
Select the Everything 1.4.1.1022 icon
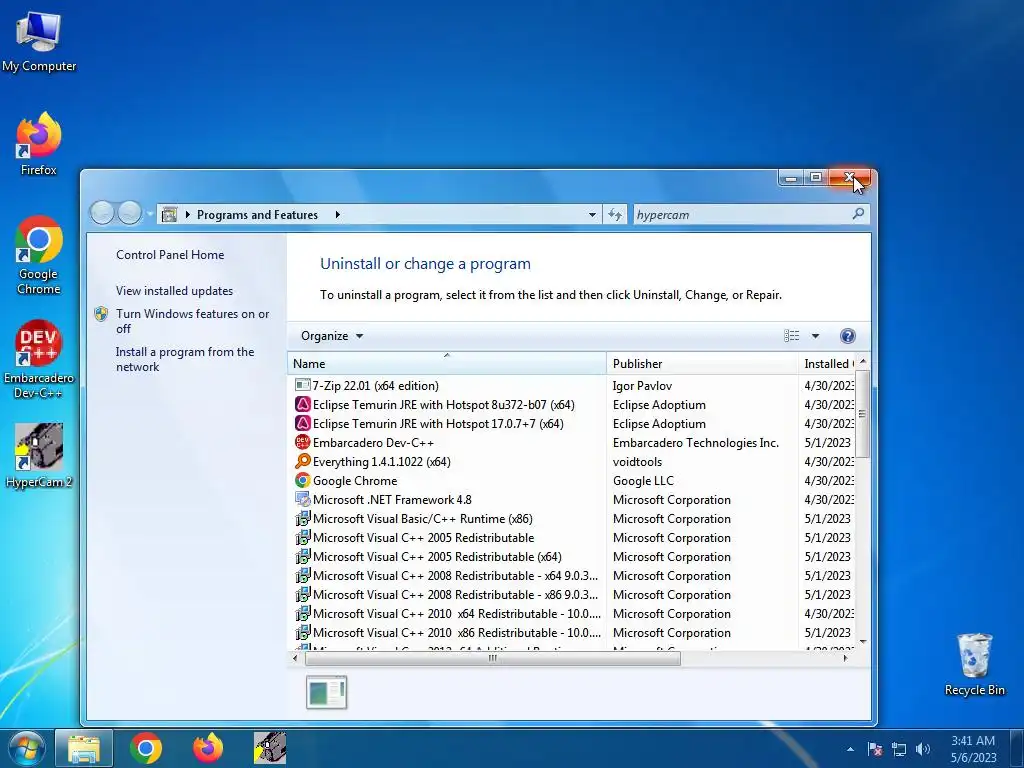coord(302,462)
